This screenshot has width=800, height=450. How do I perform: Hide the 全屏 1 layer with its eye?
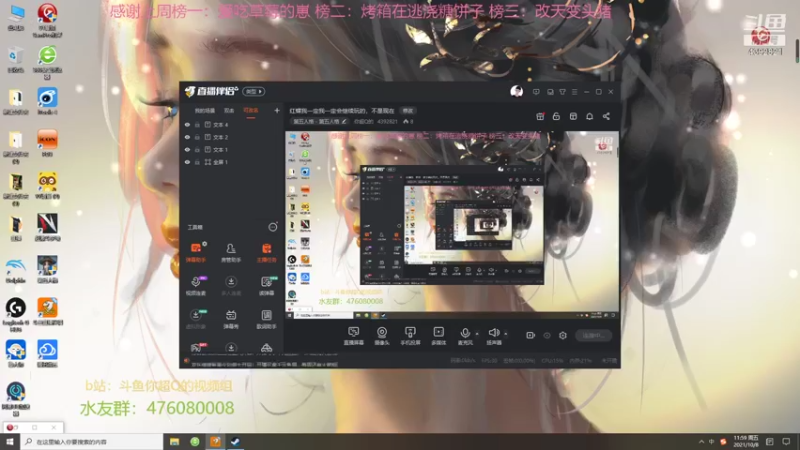coord(187,162)
